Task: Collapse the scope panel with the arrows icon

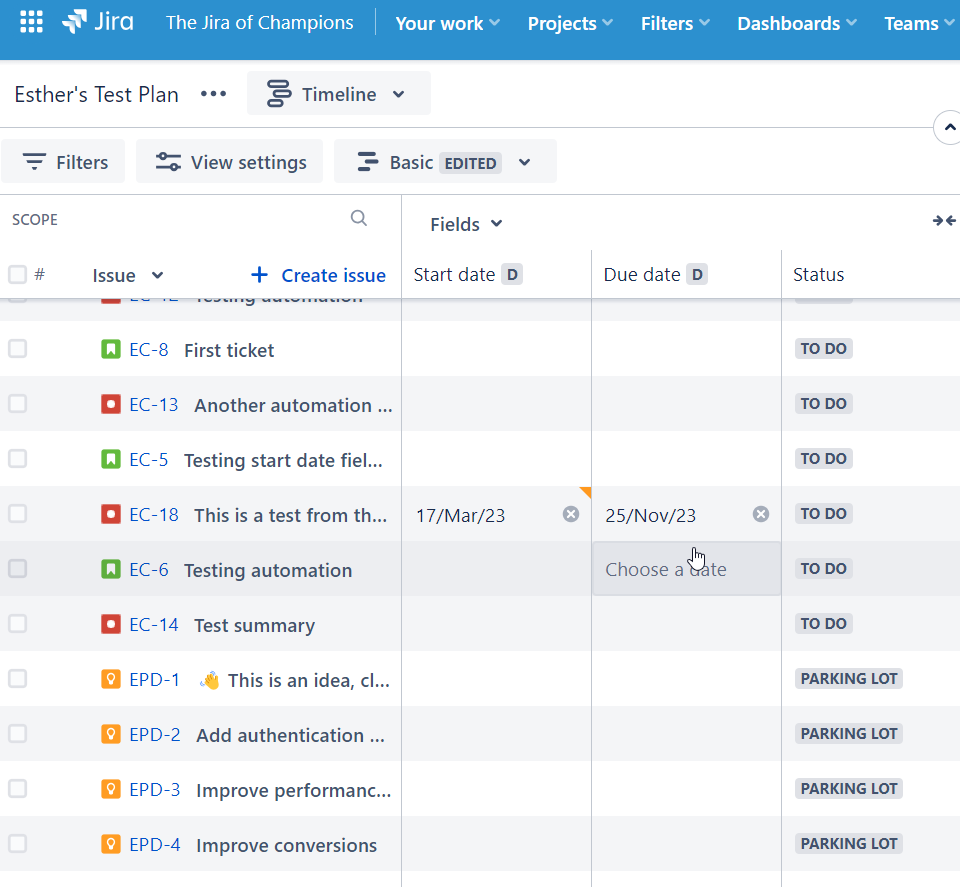Action: click(x=944, y=219)
